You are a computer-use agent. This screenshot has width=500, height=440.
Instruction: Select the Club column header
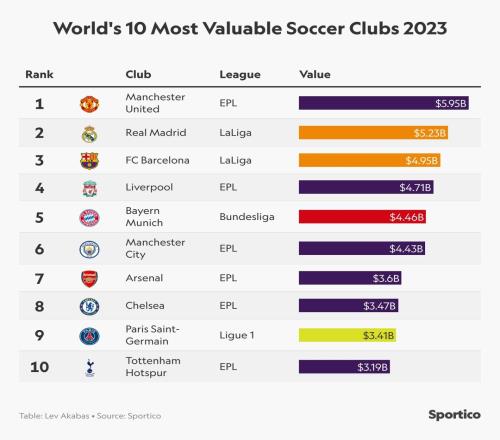[138, 74]
